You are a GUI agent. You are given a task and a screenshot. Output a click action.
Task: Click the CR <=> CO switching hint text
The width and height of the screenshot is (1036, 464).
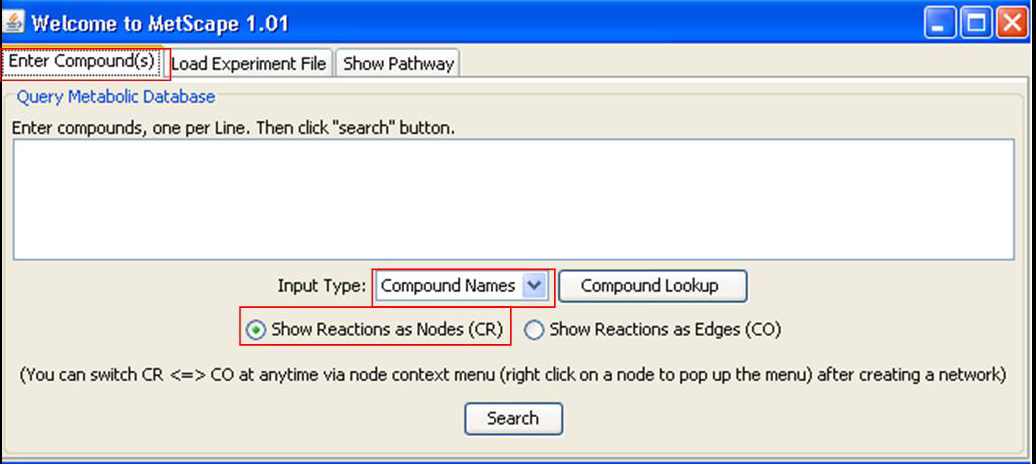click(x=513, y=376)
